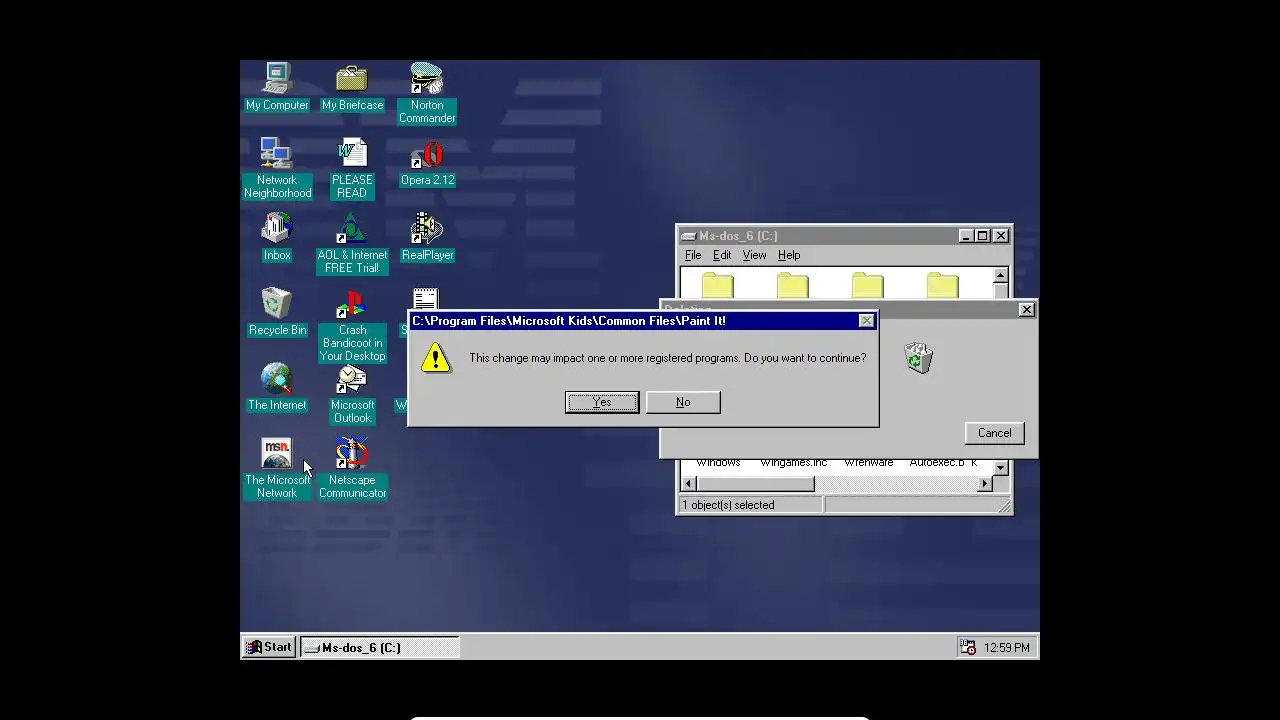
Task: Select the partly hidden notepad document icon
Action: point(425,299)
